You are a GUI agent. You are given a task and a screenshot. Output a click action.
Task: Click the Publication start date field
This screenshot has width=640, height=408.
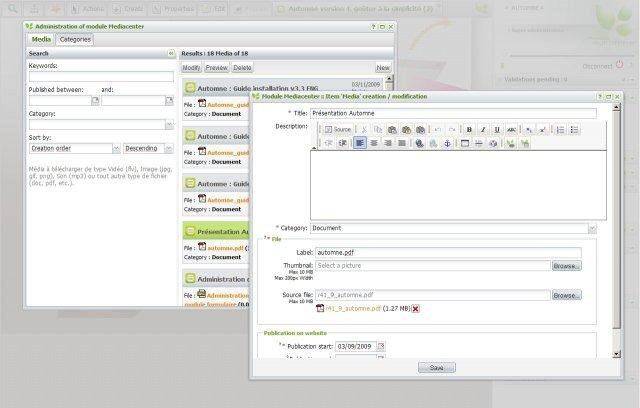pyautogui.click(x=356, y=346)
